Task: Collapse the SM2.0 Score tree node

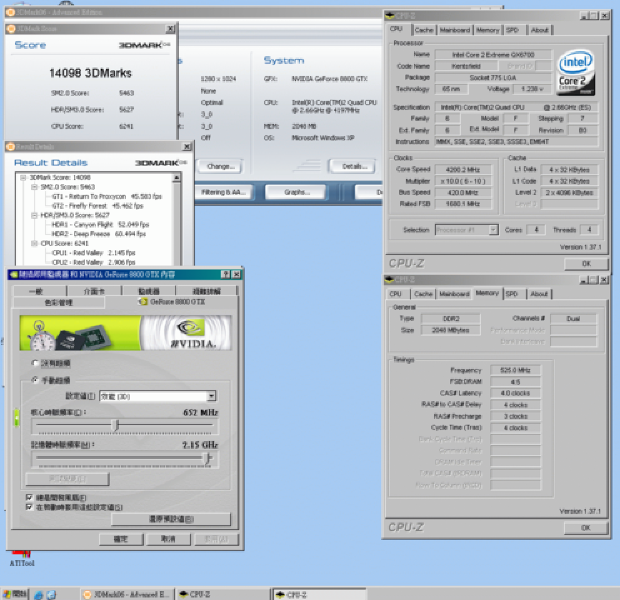Action: click(34, 187)
